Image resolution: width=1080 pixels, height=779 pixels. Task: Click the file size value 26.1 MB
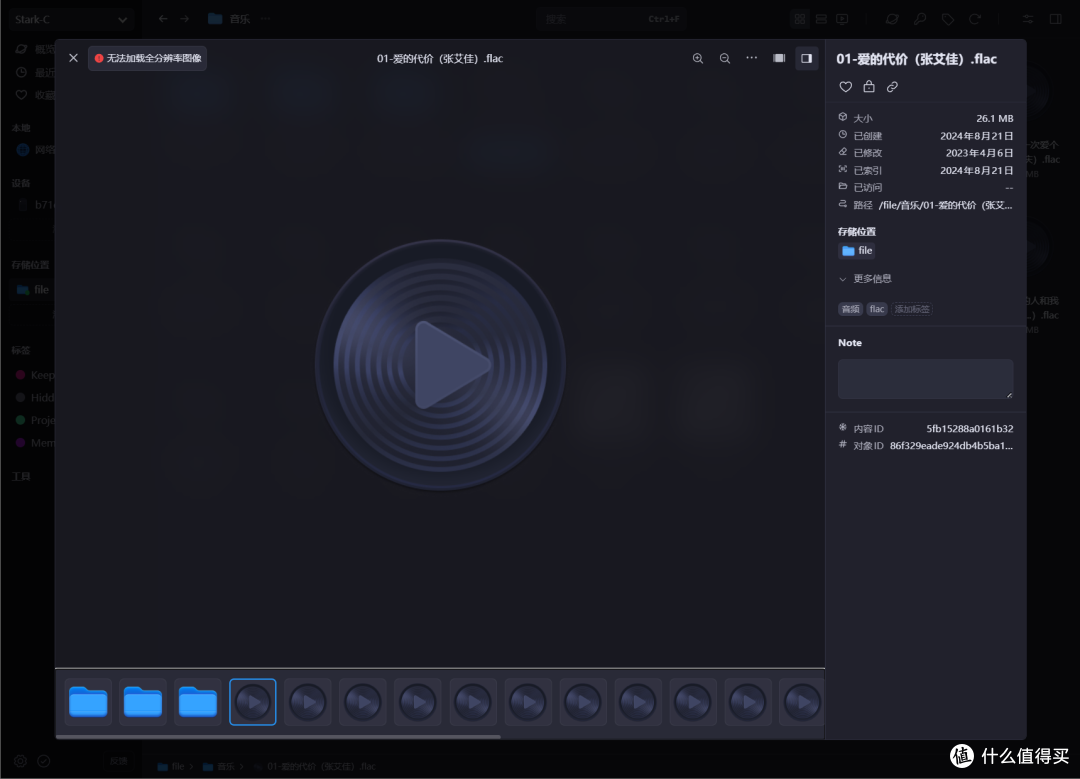click(995, 118)
